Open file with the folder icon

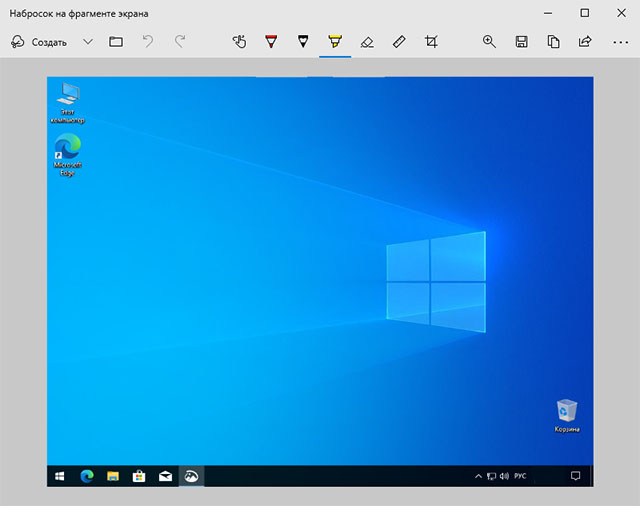(116, 42)
